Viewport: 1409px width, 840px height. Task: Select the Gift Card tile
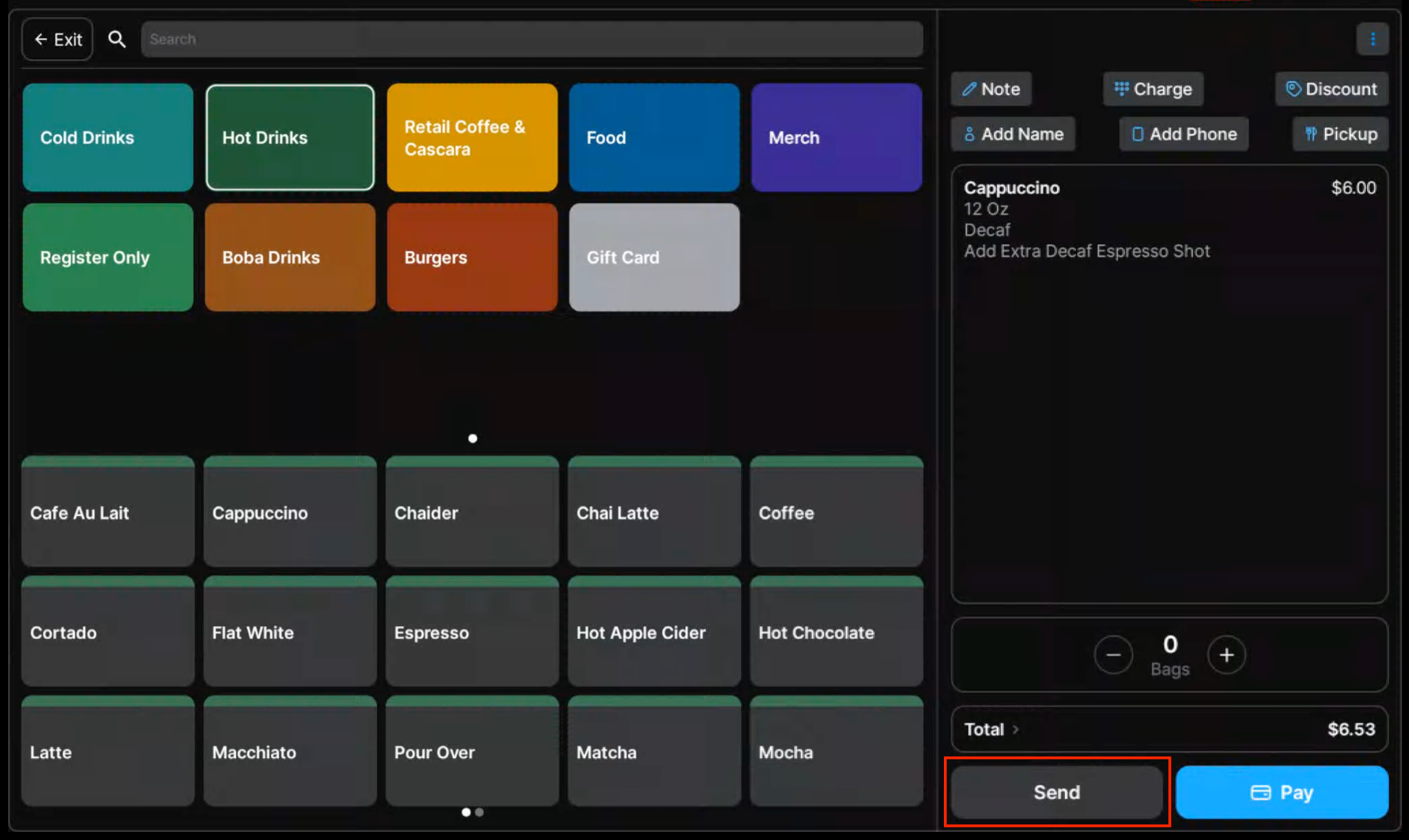[x=654, y=257]
